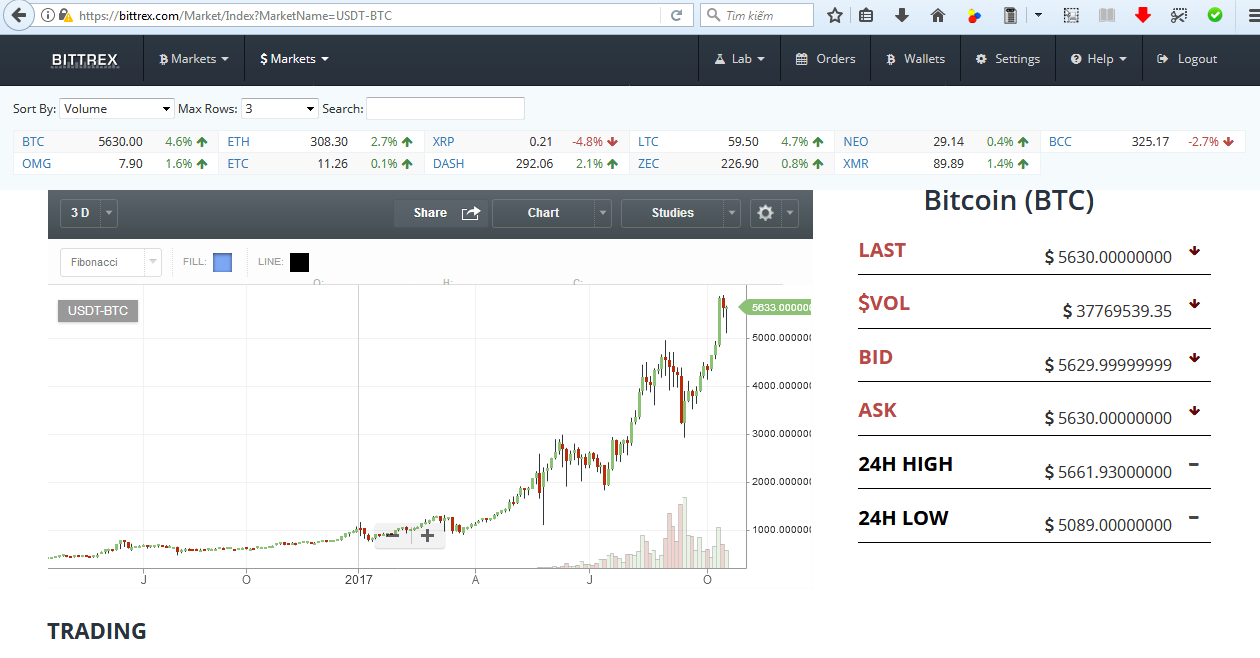
Task: Go to Orders page
Action: (825, 59)
